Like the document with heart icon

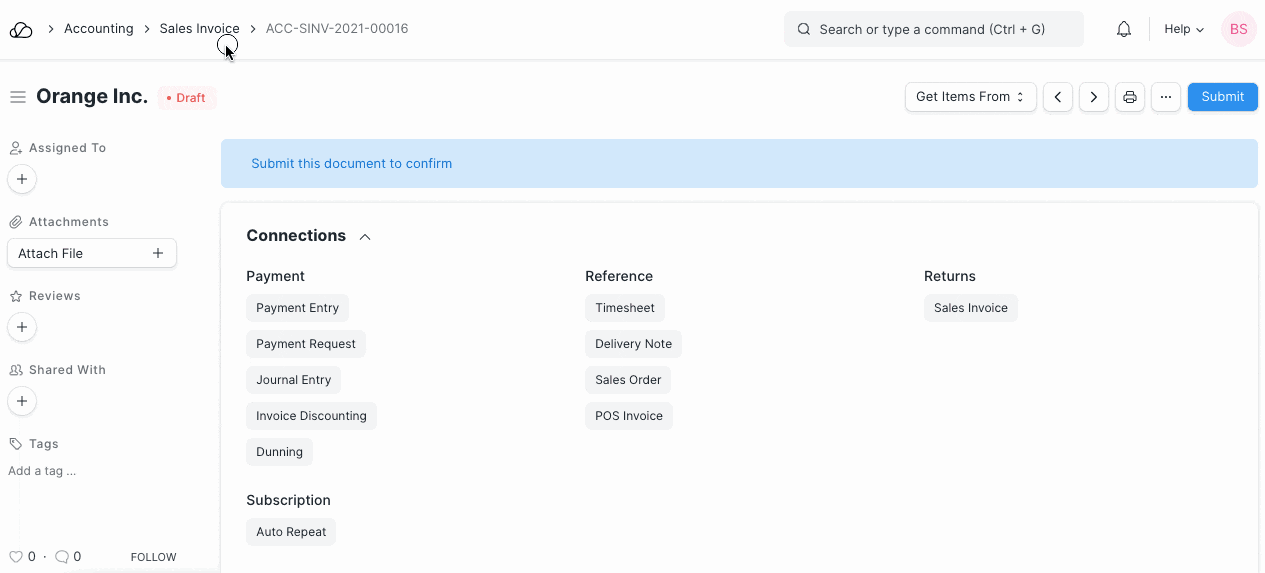tap(15, 557)
